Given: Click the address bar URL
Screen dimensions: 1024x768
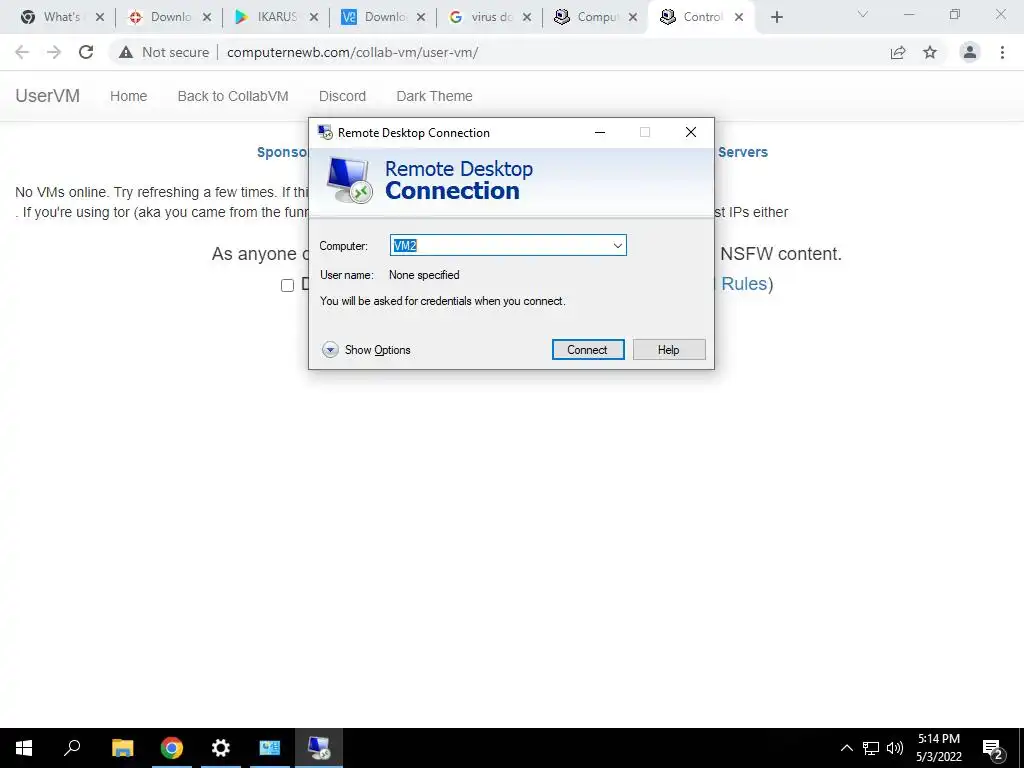Looking at the screenshot, I should pos(353,52).
